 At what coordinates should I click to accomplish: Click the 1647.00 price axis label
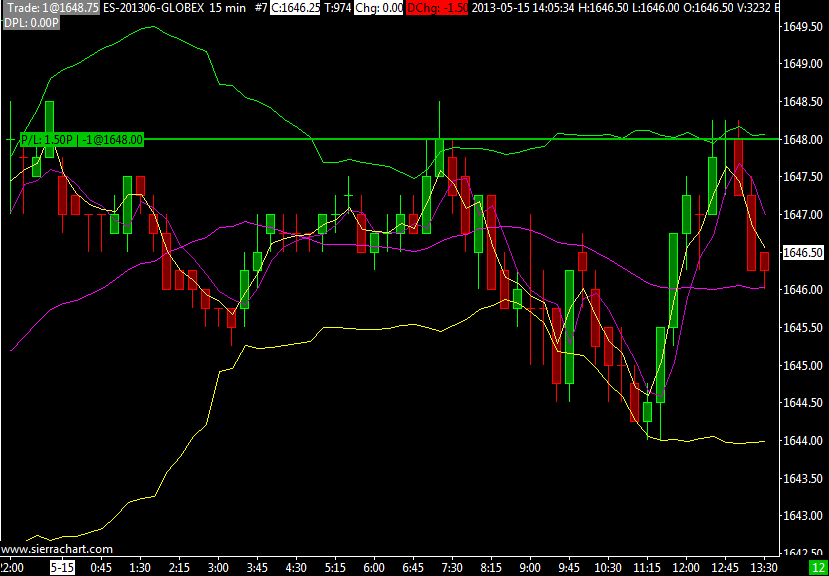pyautogui.click(x=804, y=215)
